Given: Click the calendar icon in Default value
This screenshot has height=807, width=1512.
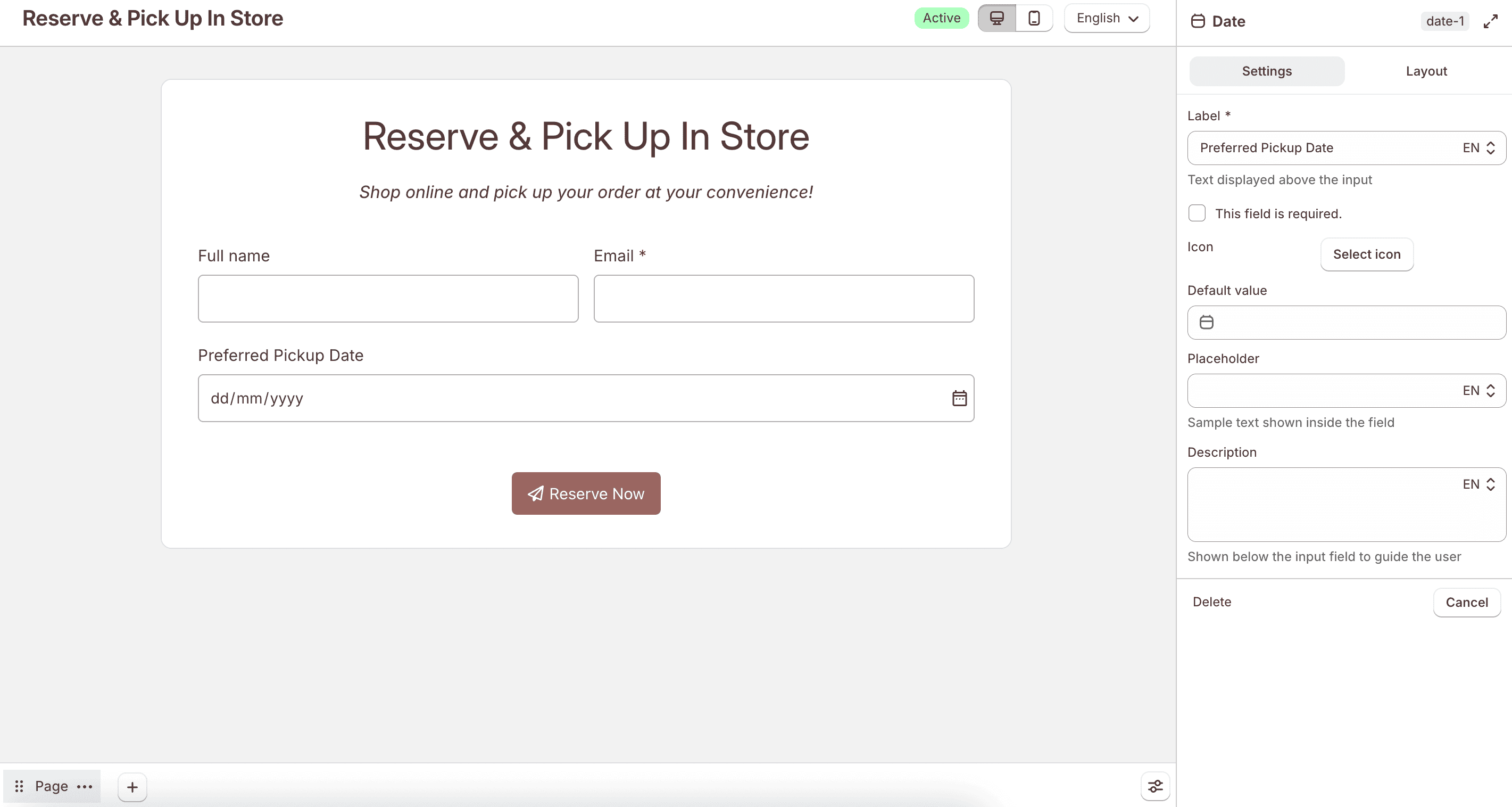Looking at the screenshot, I should (x=1206, y=323).
